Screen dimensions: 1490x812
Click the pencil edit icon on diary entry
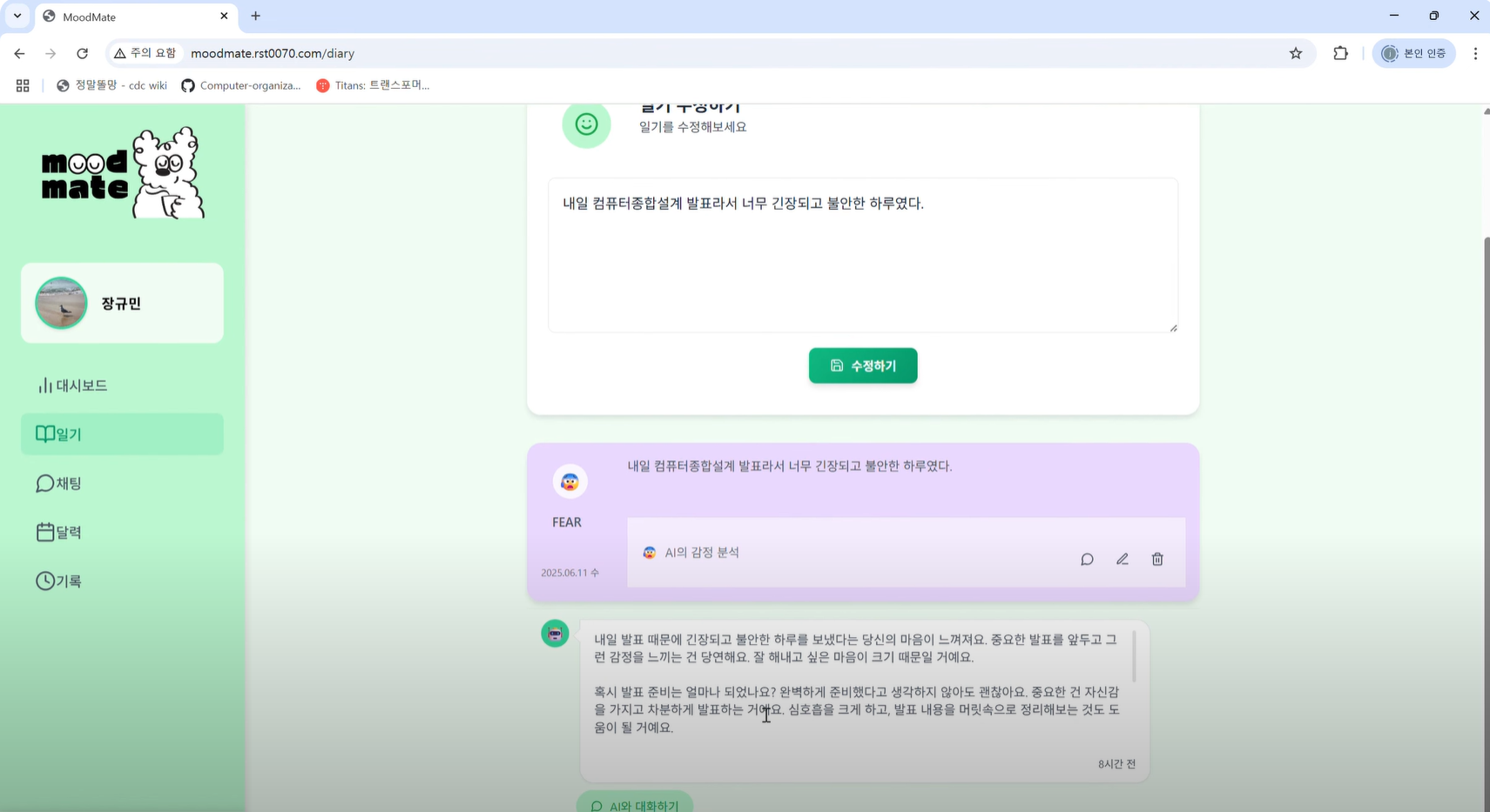tap(1123, 560)
